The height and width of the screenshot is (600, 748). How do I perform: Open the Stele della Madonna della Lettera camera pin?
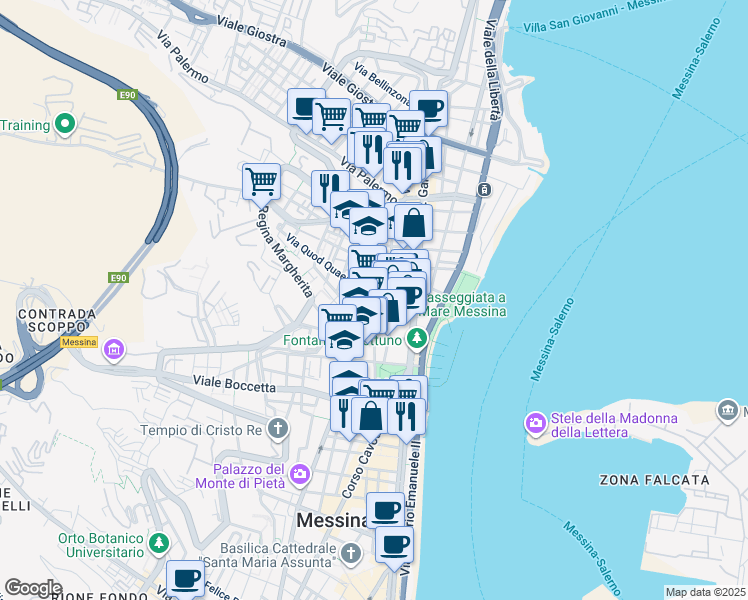(536, 424)
